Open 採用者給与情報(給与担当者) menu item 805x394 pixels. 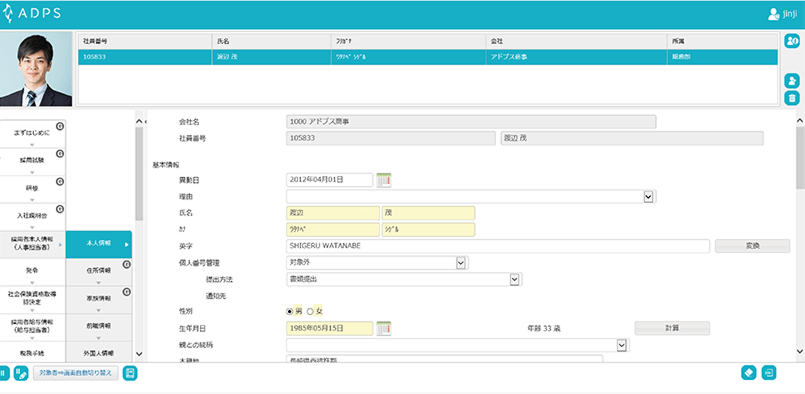click(32, 328)
